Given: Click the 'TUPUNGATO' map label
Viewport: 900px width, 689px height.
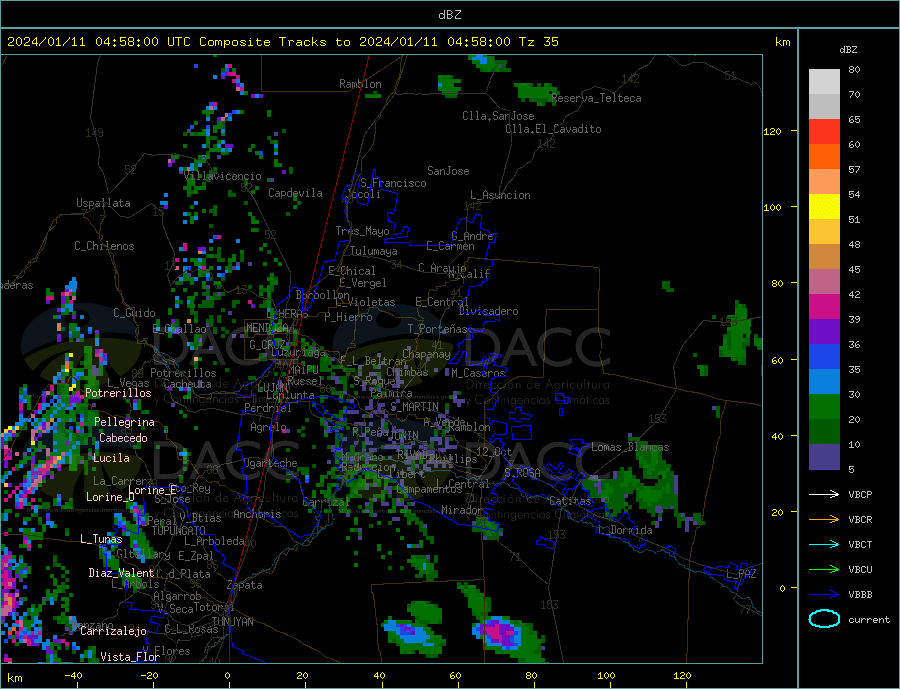Looking at the screenshot, I should [x=178, y=531].
